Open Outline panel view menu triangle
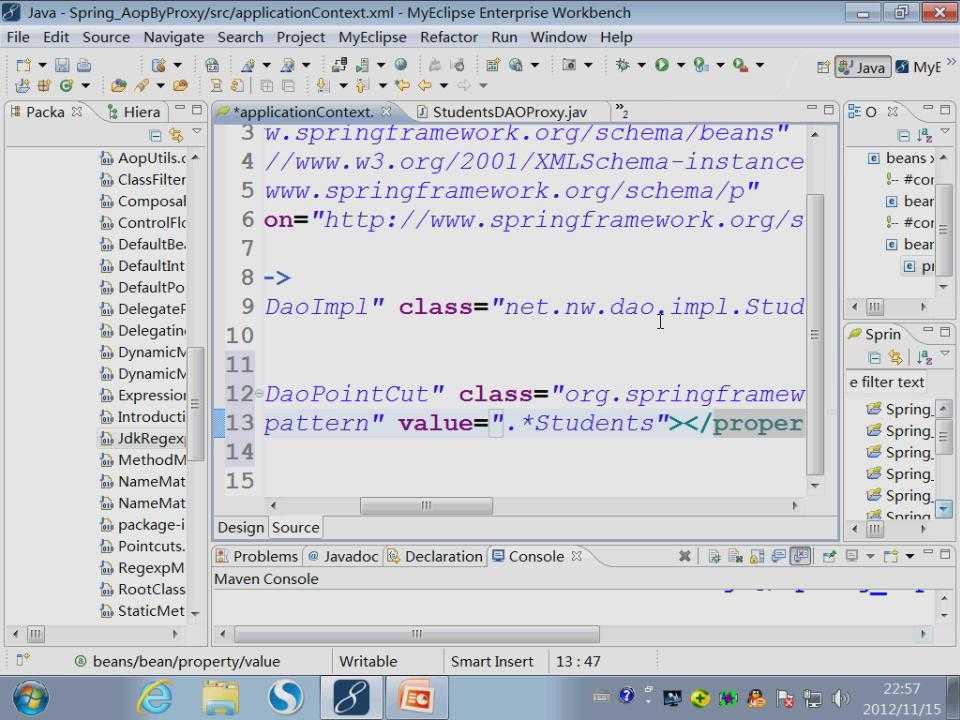This screenshot has width=960, height=720. (x=945, y=132)
